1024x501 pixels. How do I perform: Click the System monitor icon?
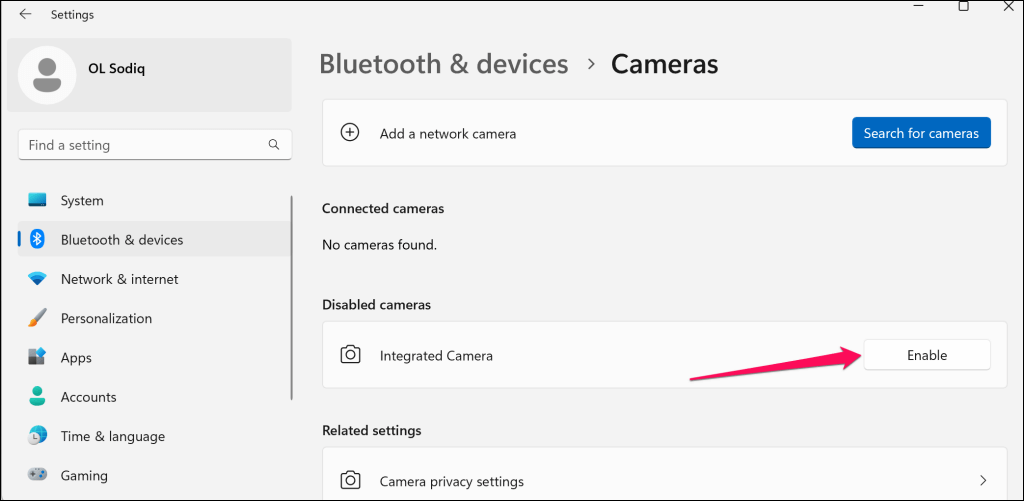point(38,201)
